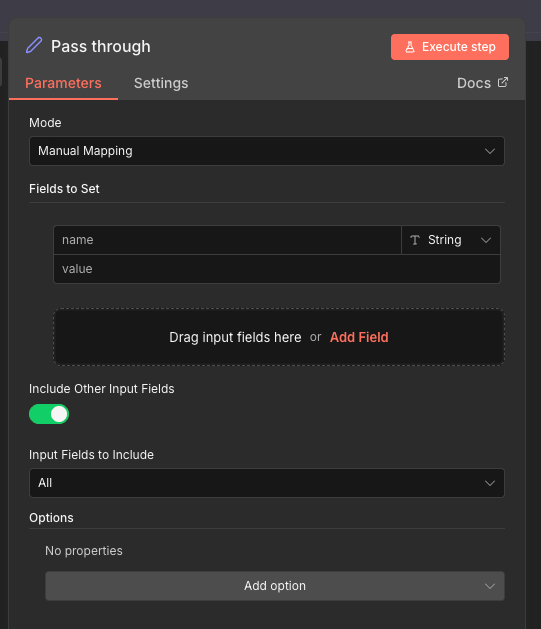Viewport: 541px width, 629px height.
Task: Click the chevron in Input Fields to Include
Action: click(490, 483)
